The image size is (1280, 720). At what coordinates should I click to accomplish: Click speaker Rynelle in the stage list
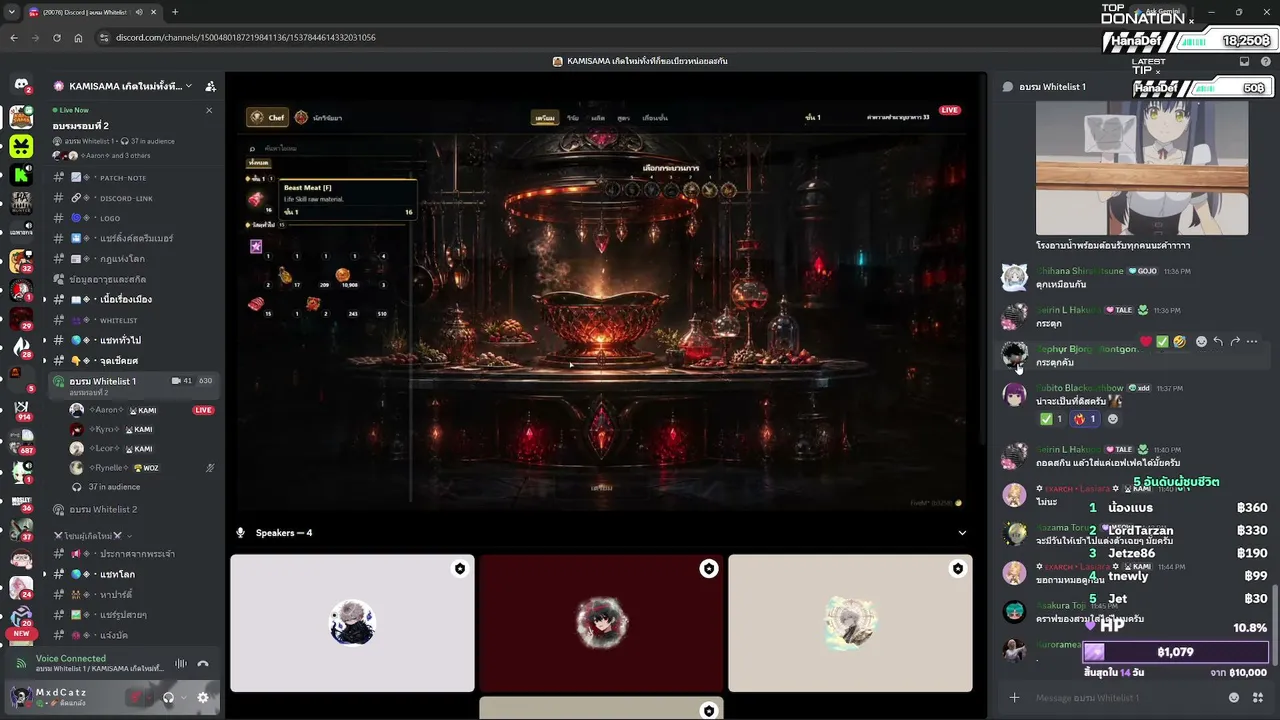pos(142,468)
